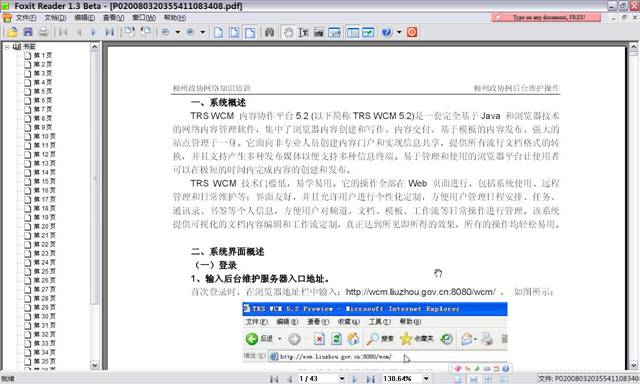Viewport: 640px width, 384px height.
Task: Toggle Actual Size page view button
Action: pos(219,32)
